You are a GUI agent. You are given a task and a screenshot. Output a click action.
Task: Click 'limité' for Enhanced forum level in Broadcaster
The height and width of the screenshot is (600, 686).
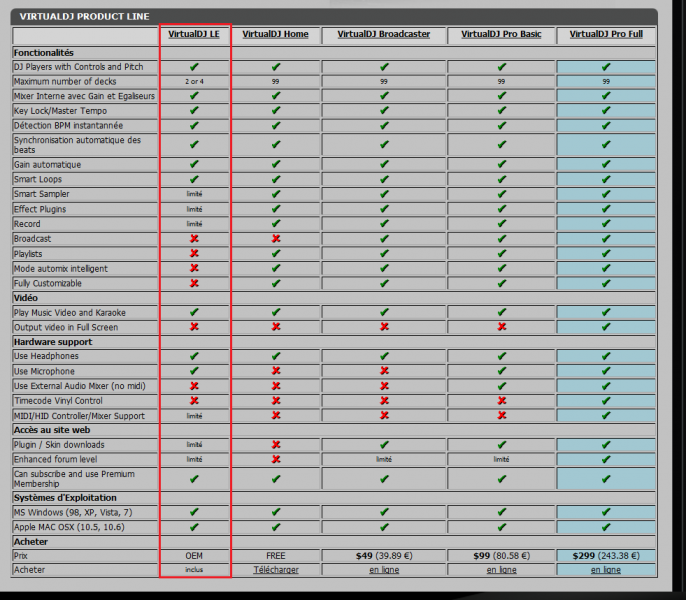[x=384, y=460]
